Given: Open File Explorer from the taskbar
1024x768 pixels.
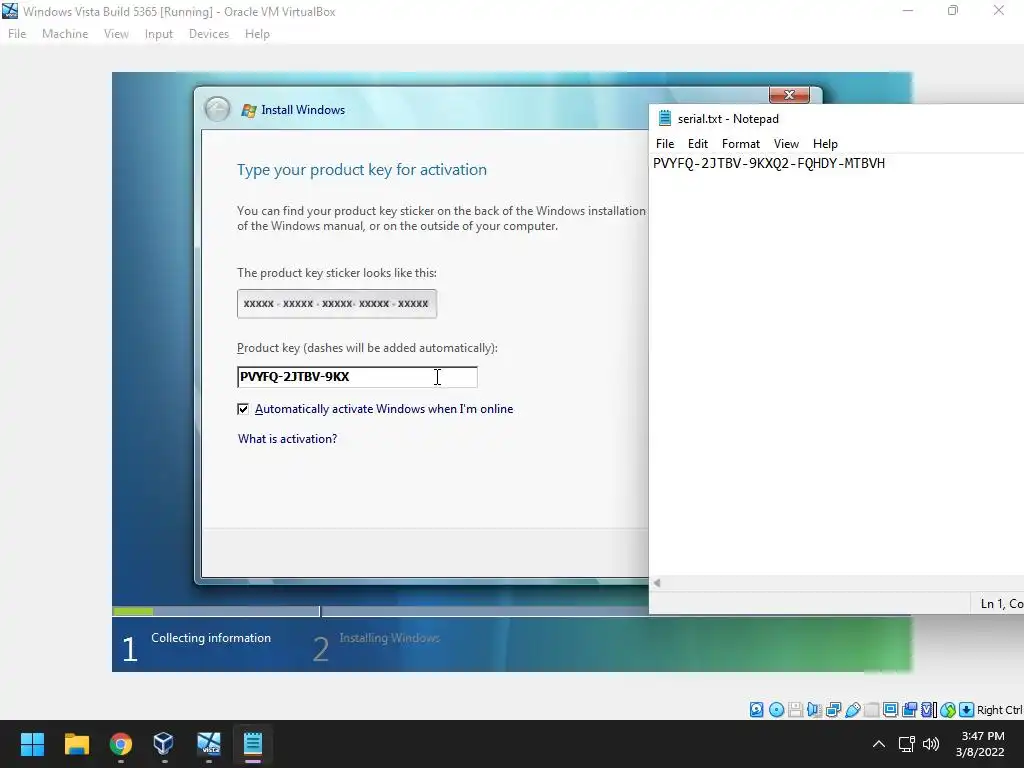Looking at the screenshot, I should [x=76, y=743].
